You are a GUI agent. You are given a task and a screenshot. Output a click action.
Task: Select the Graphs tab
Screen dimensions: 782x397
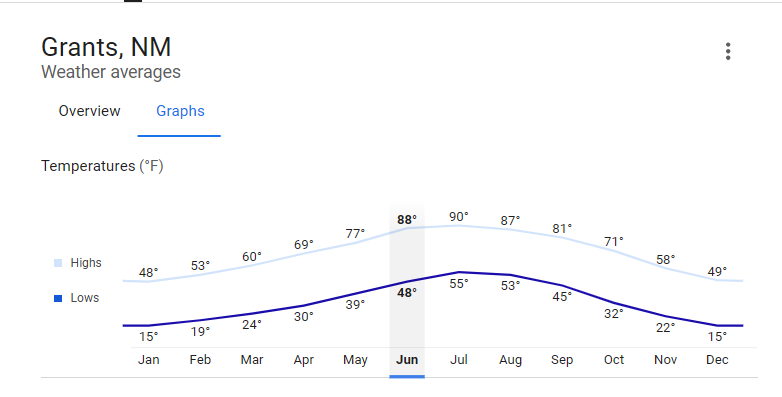point(180,111)
